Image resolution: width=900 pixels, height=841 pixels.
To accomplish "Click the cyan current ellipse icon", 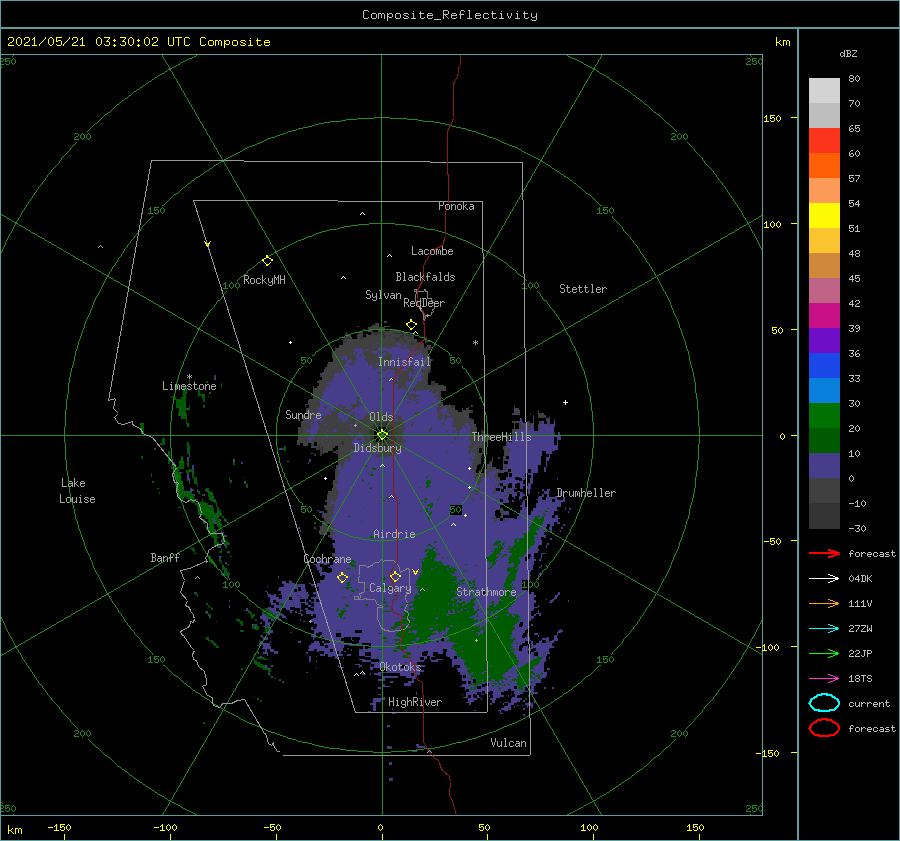I will 824,703.
